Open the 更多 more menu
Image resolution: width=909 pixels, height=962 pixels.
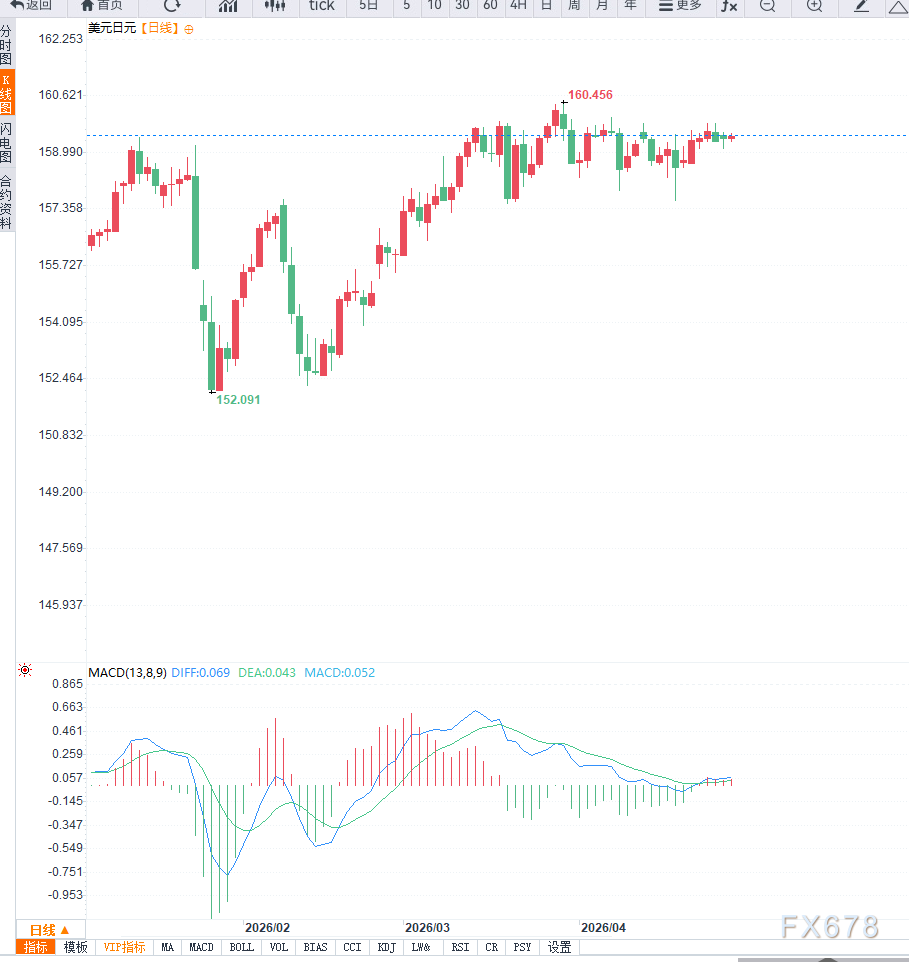pos(680,6)
